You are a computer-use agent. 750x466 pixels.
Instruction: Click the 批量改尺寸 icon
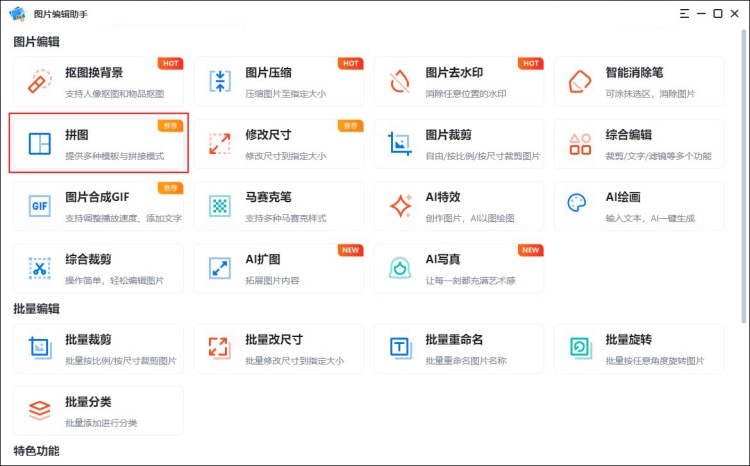[x=220, y=348]
